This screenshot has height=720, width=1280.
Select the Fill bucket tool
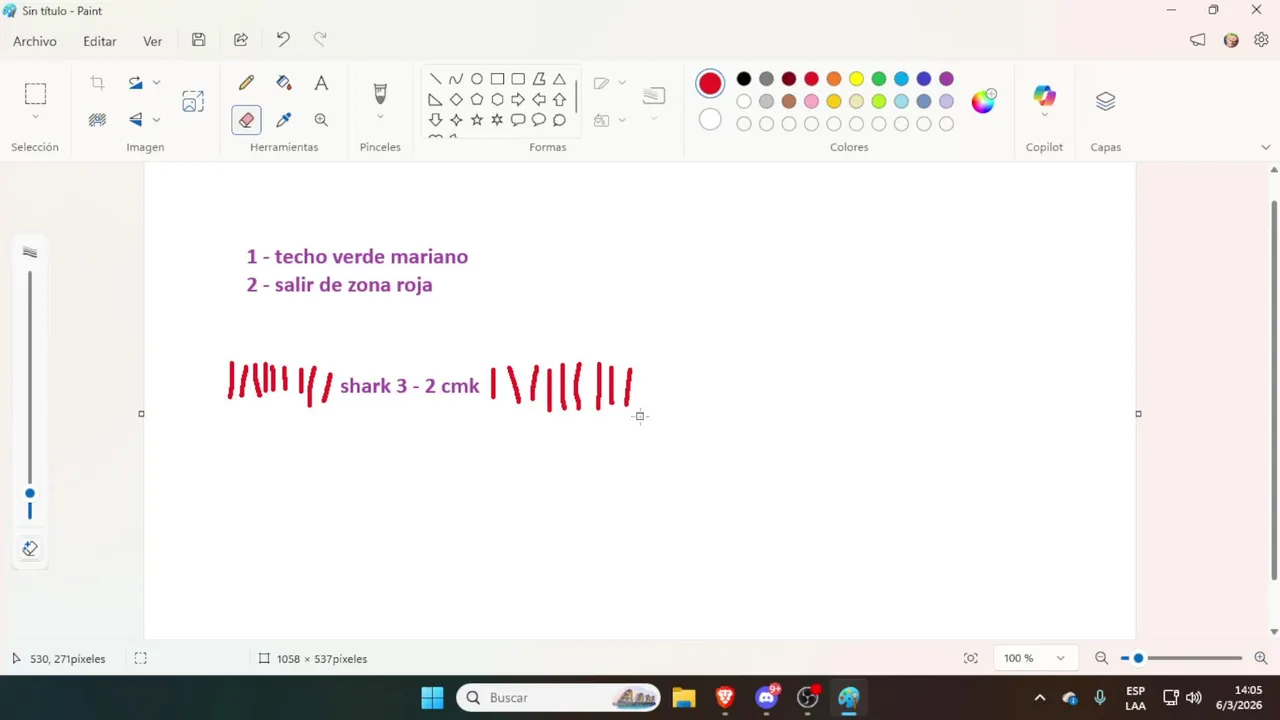[284, 83]
